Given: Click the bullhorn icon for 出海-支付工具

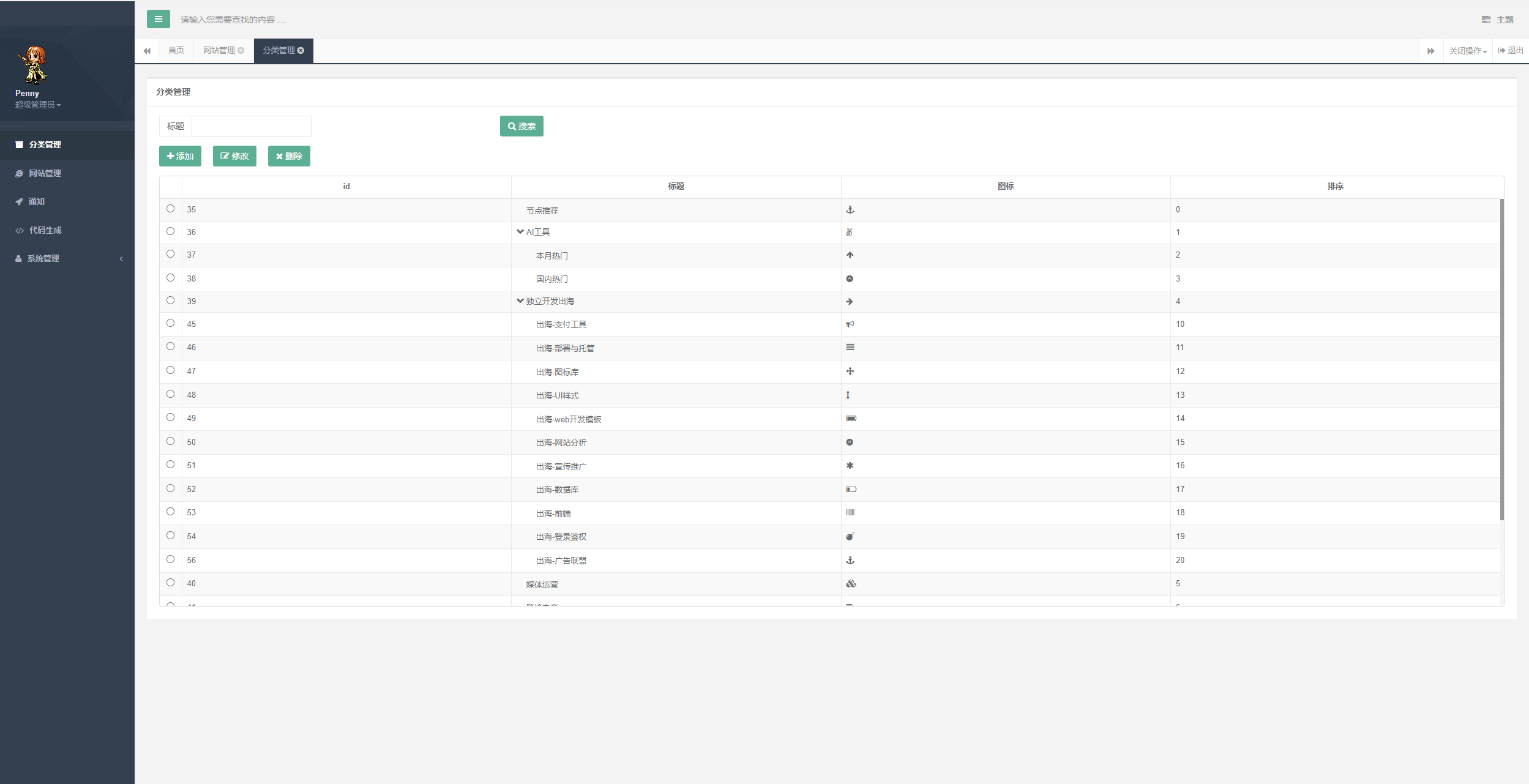Looking at the screenshot, I should pos(850,324).
